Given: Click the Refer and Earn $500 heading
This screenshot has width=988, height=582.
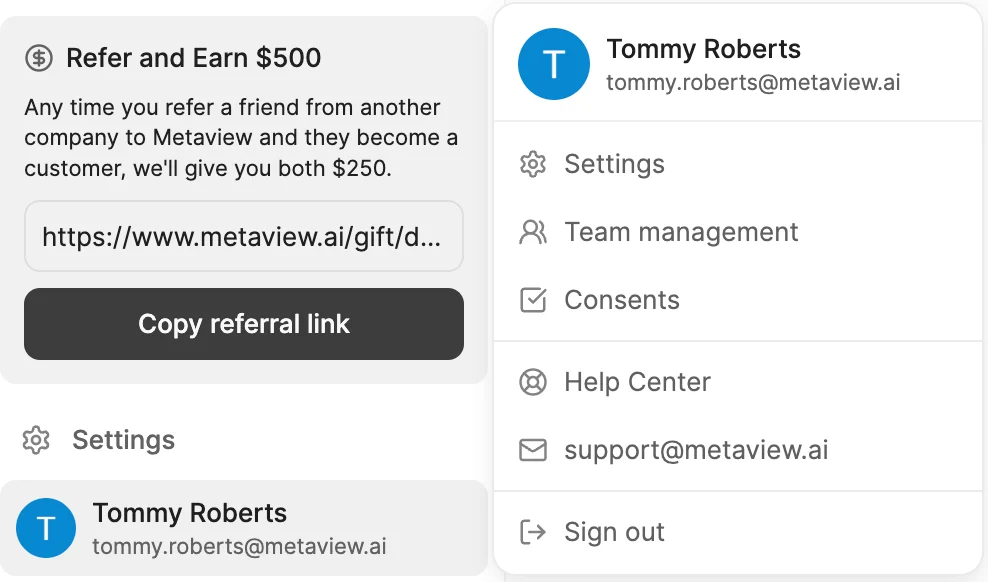Looking at the screenshot, I should (193, 58).
